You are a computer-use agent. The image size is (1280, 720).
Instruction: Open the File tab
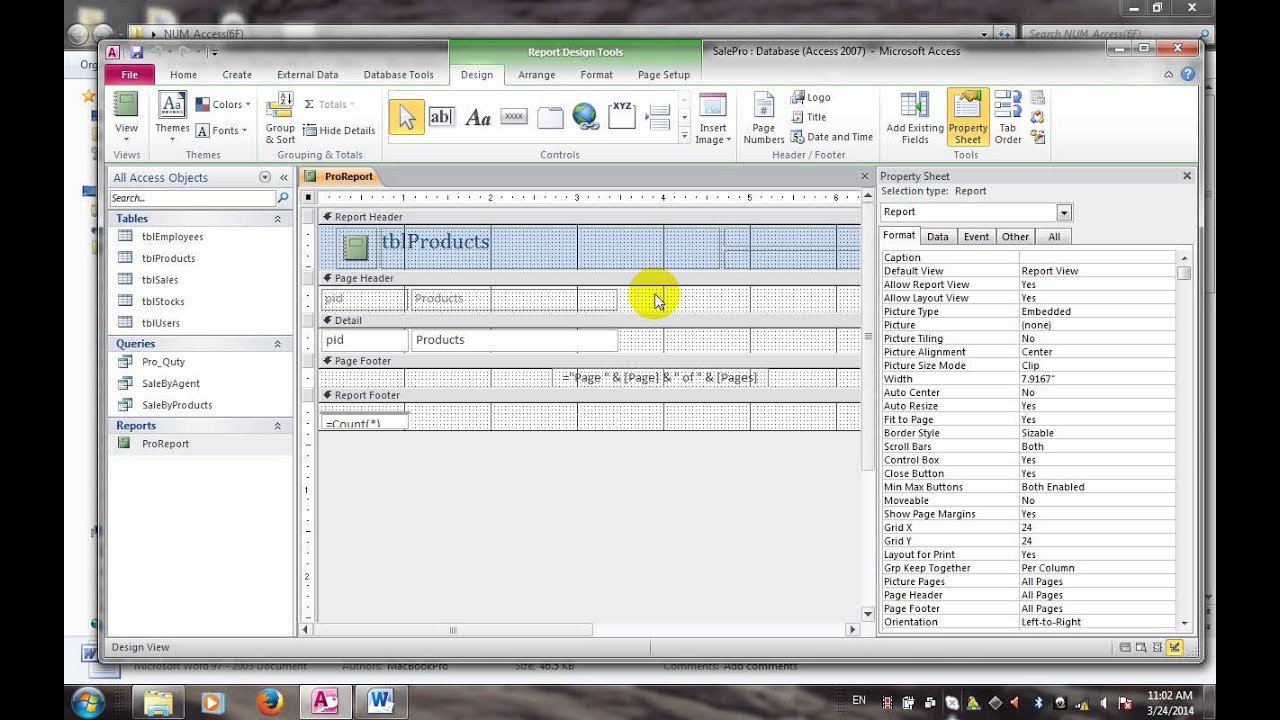[x=130, y=74]
